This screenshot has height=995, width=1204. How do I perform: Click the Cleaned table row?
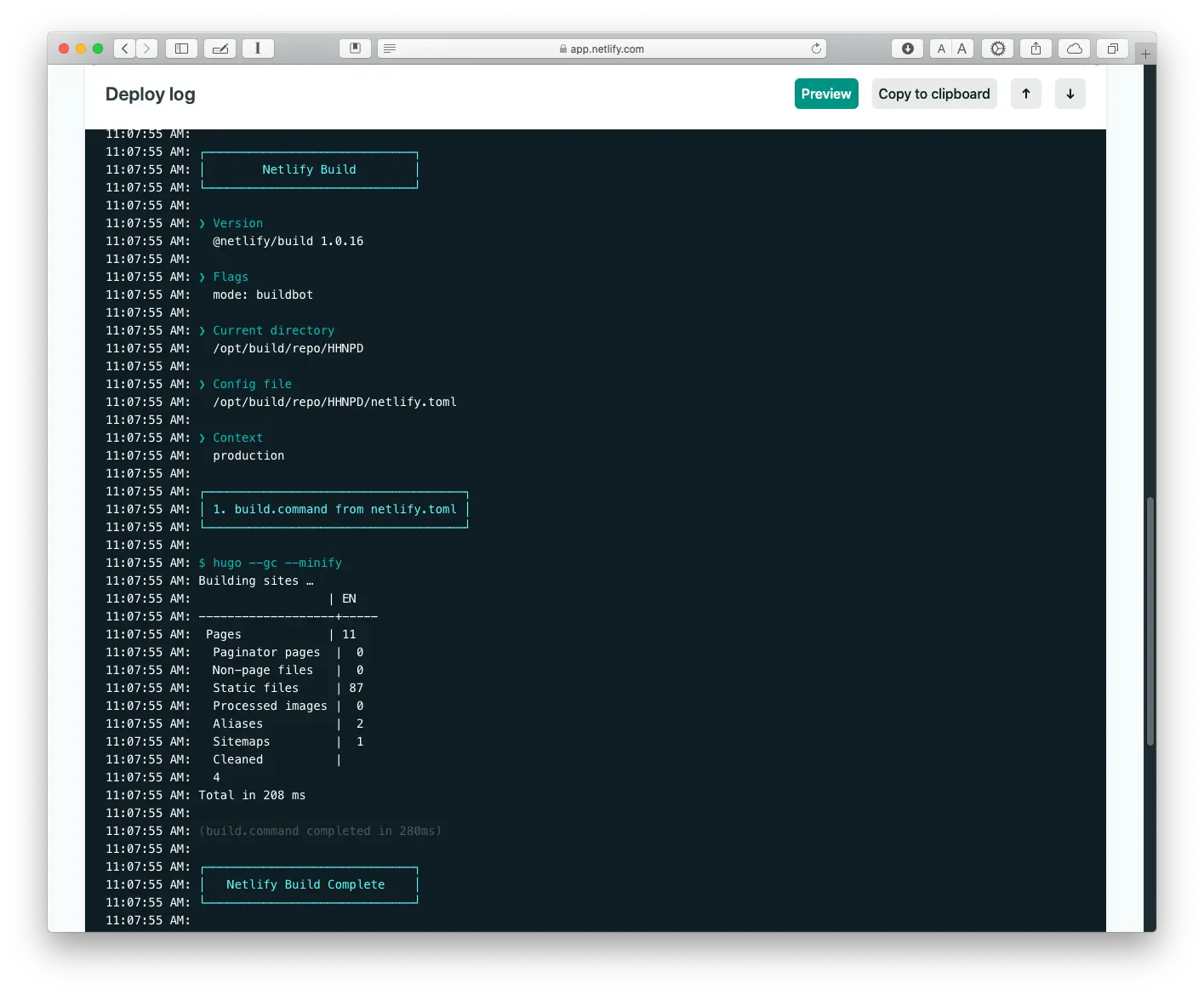[277, 759]
